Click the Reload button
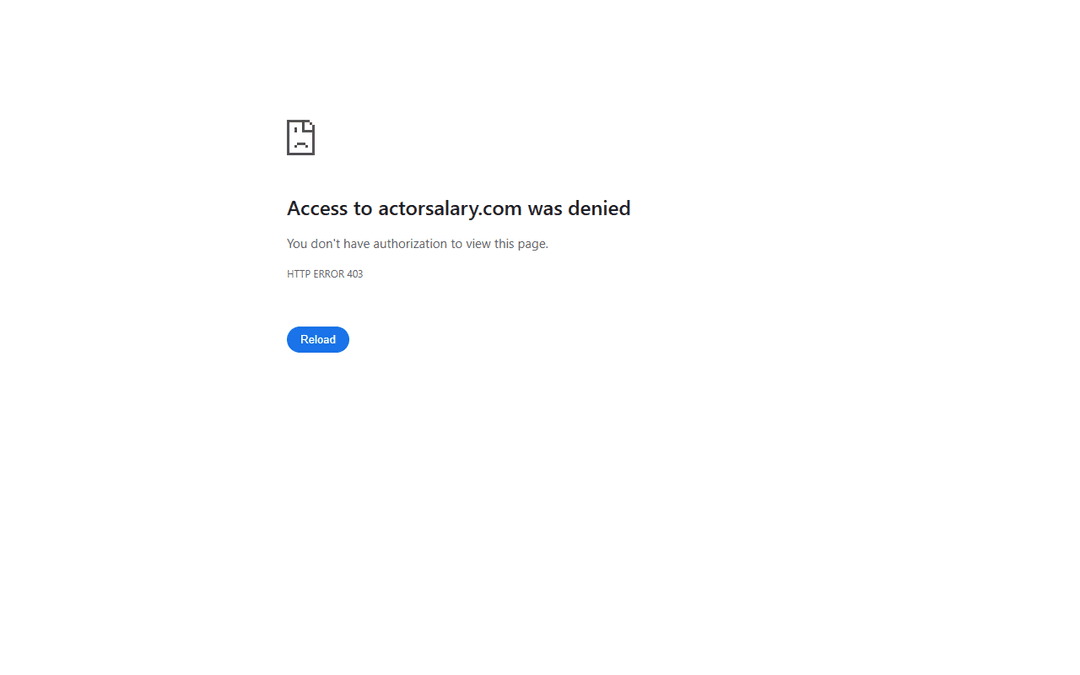1080x675 pixels. [x=318, y=340]
